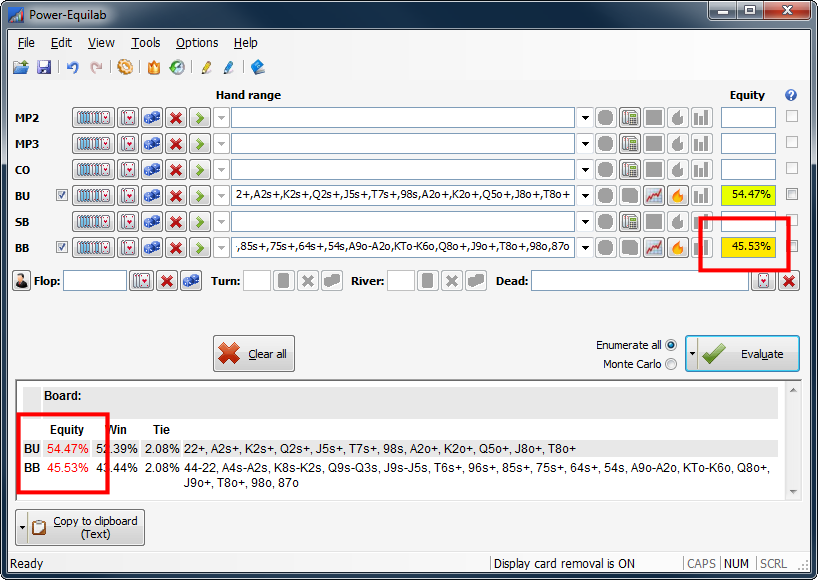Click the BU hand range input field
Image resolution: width=818 pixels, height=580 pixels.
coord(403,196)
